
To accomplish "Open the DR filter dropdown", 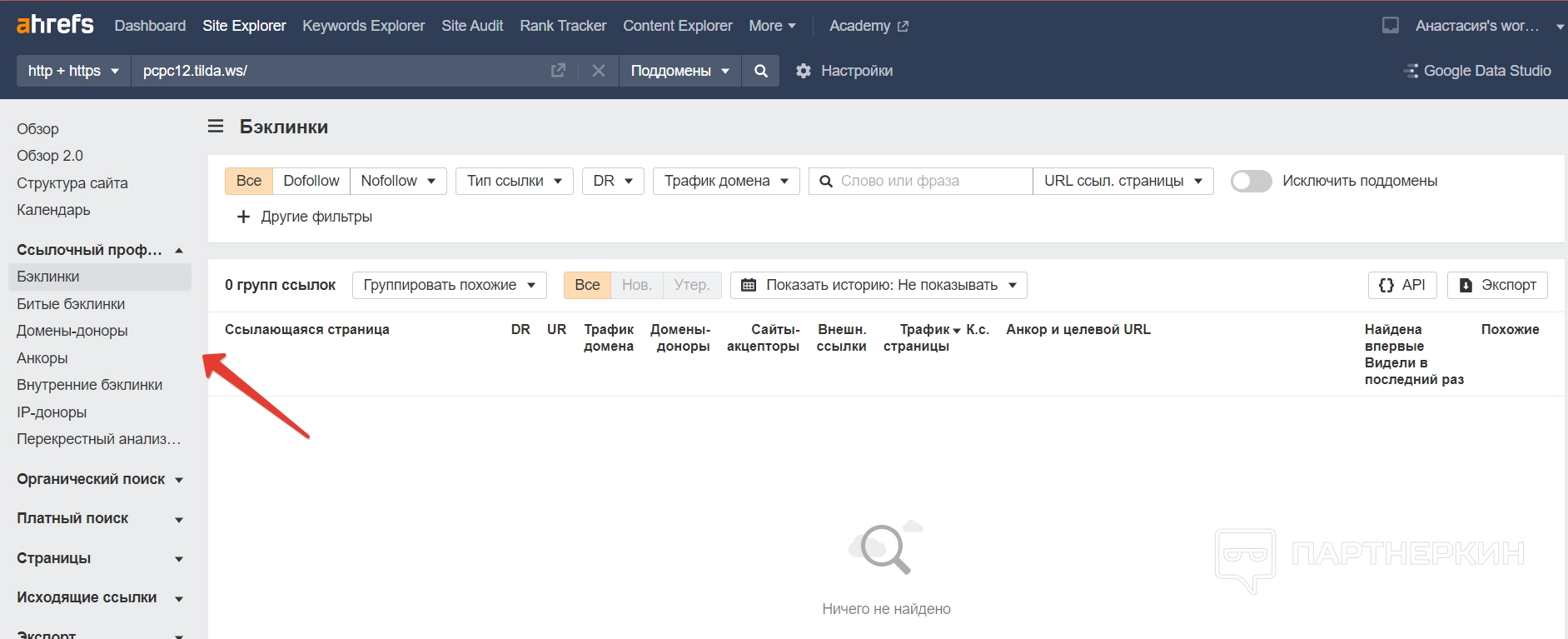I will pos(613,181).
